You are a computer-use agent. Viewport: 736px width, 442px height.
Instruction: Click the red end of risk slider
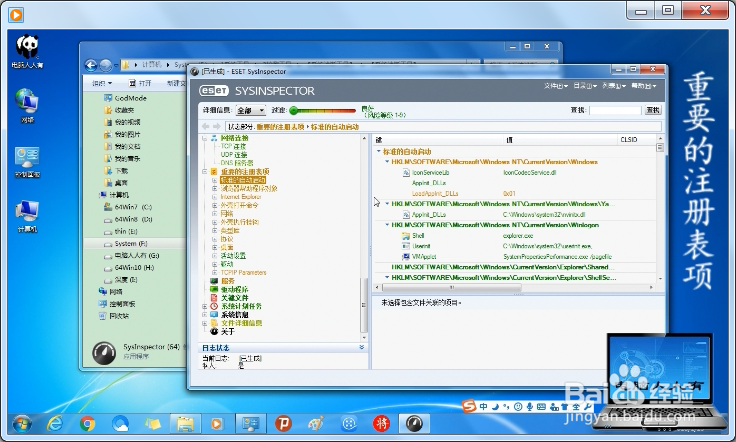point(351,111)
